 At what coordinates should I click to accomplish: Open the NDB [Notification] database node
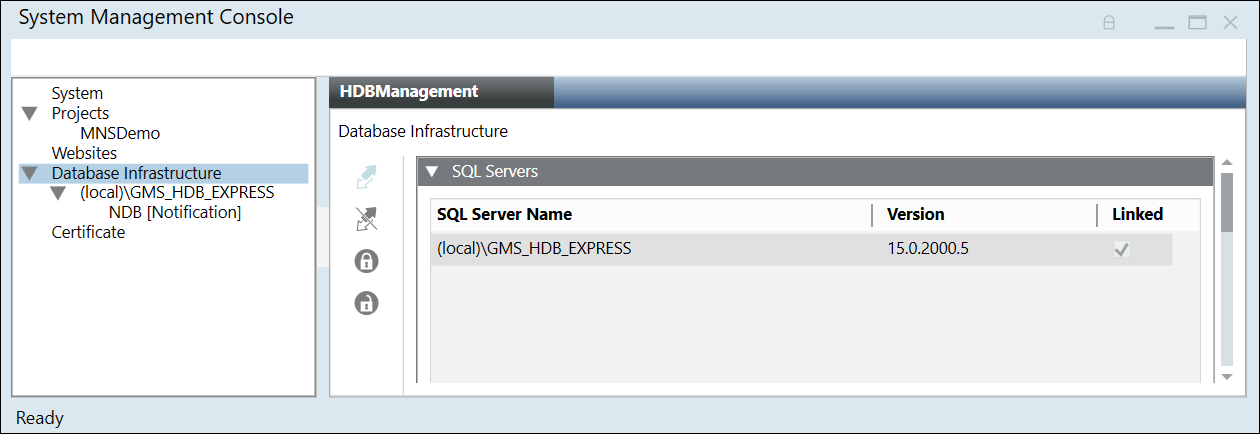[x=174, y=212]
